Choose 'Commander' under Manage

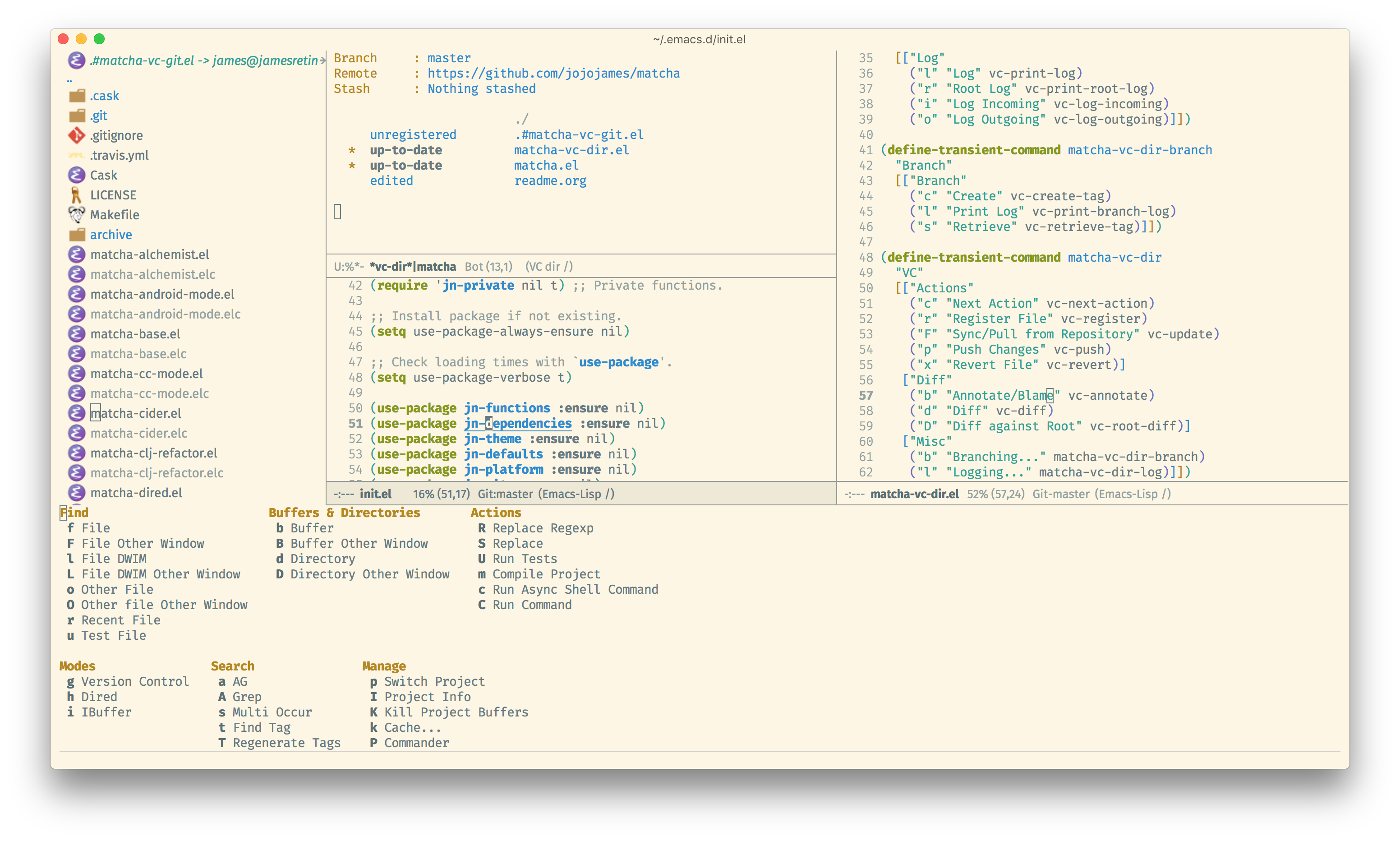point(416,742)
